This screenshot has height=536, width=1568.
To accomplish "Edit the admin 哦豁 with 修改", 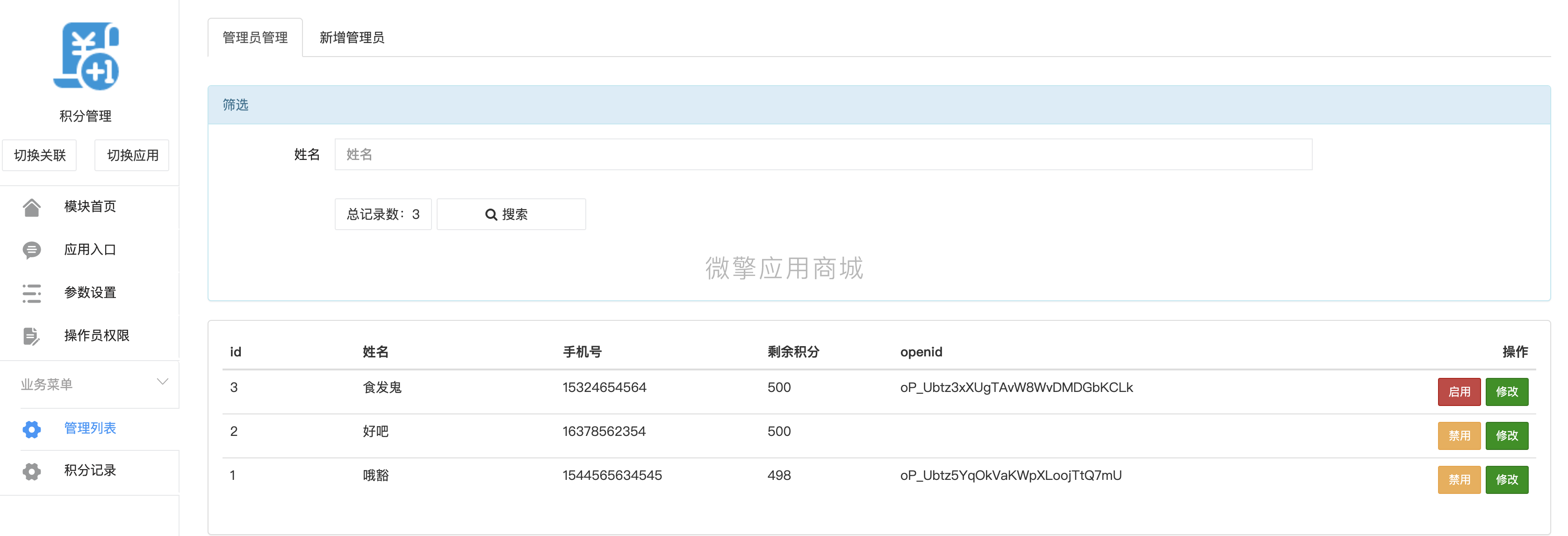I will [x=1506, y=479].
